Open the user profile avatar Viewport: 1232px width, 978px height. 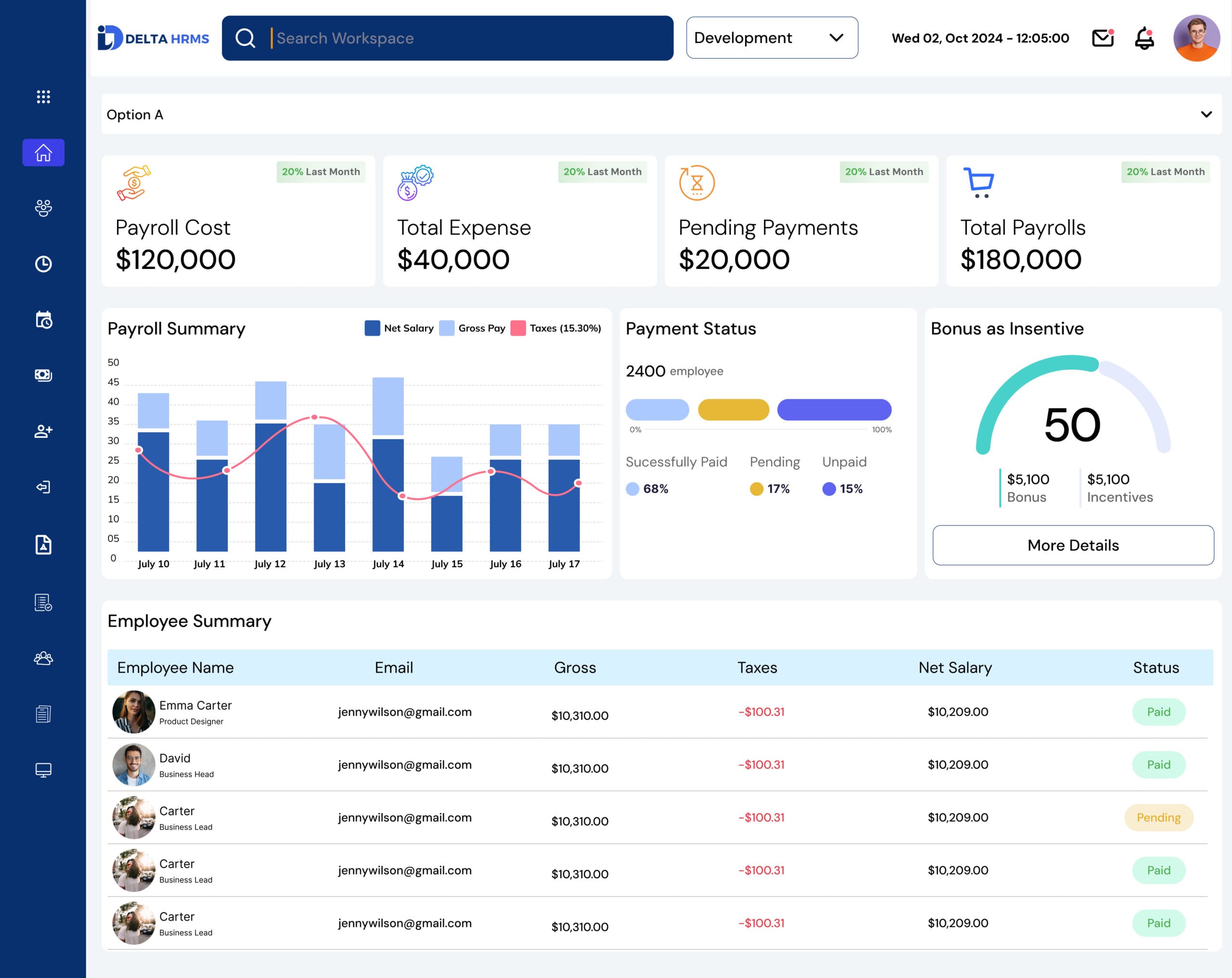(1196, 38)
